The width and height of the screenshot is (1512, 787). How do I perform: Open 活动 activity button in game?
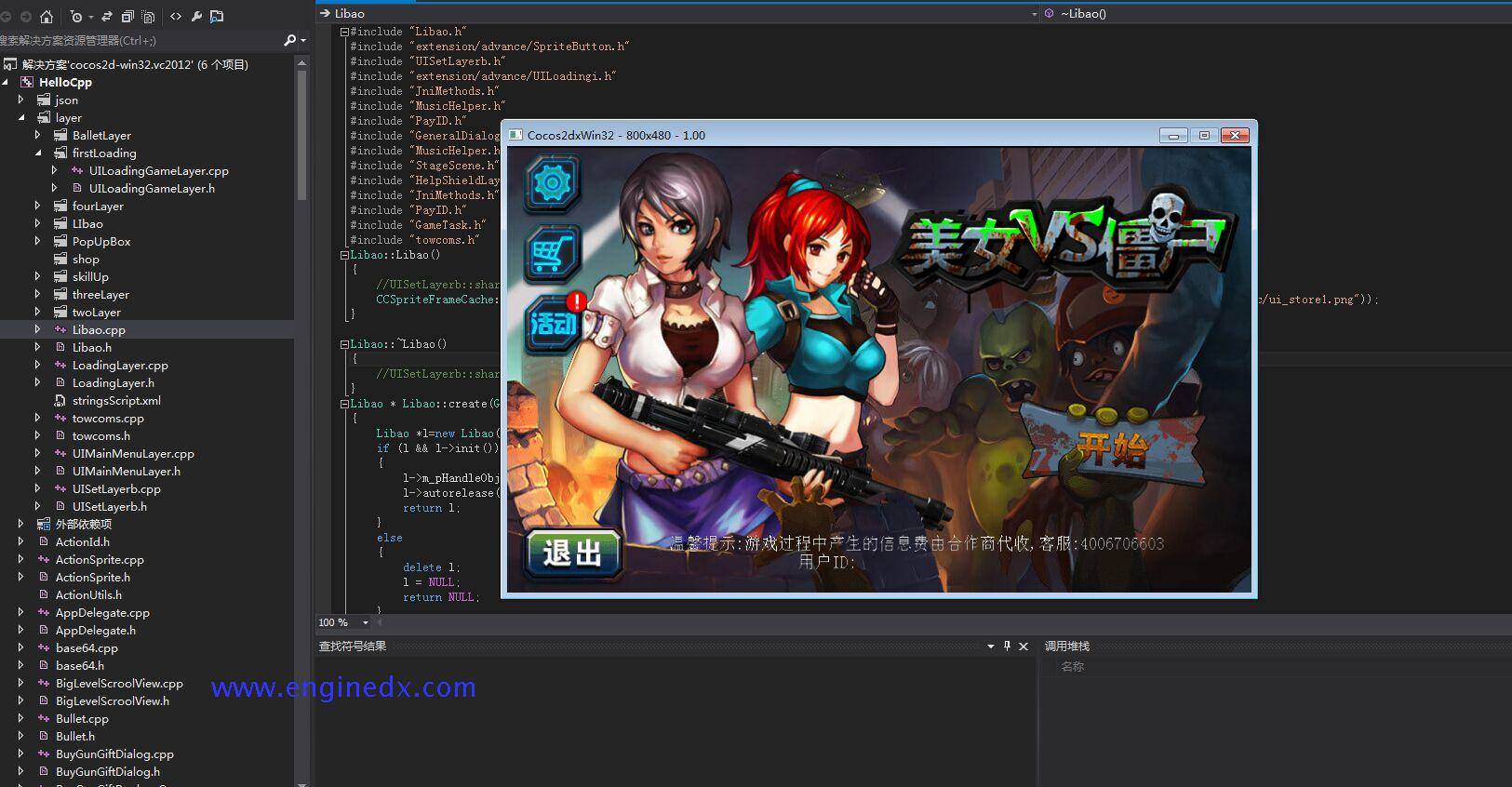click(554, 323)
